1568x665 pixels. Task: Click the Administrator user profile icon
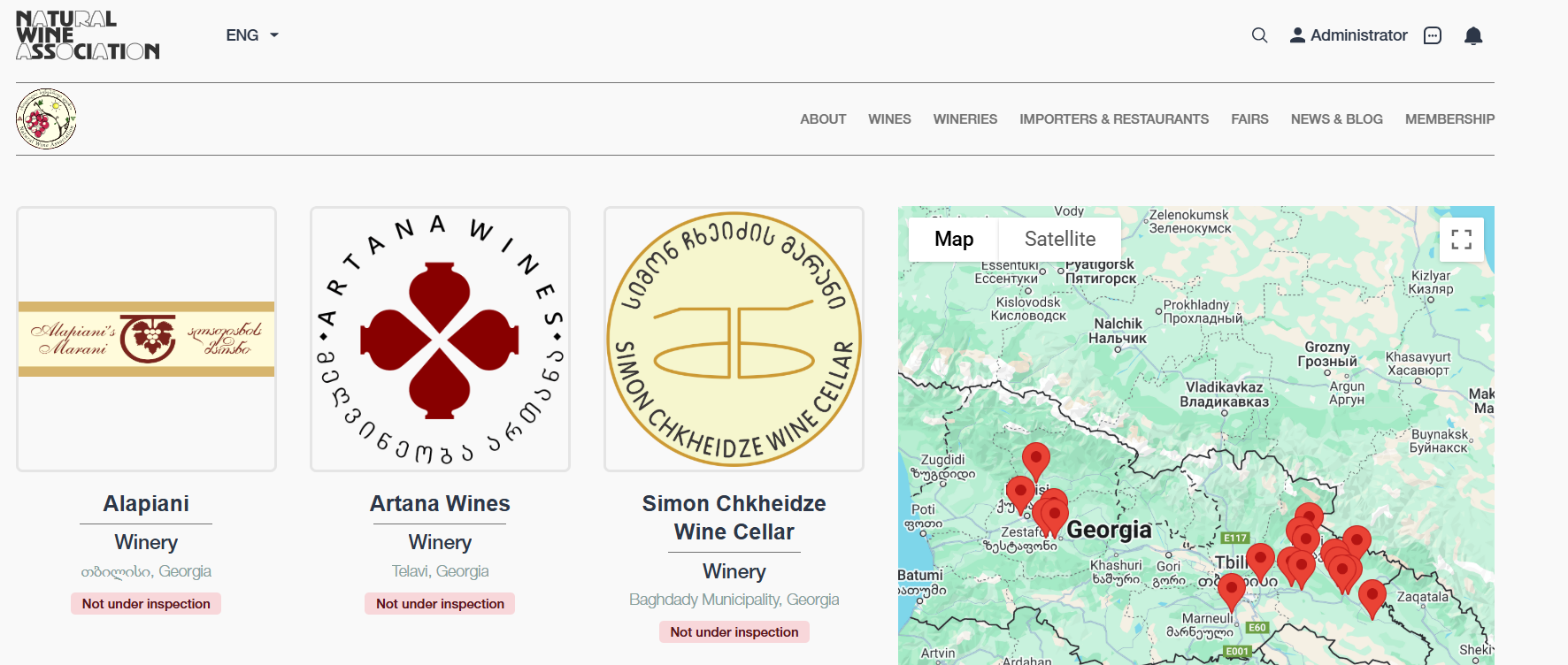(x=1297, y=35)
